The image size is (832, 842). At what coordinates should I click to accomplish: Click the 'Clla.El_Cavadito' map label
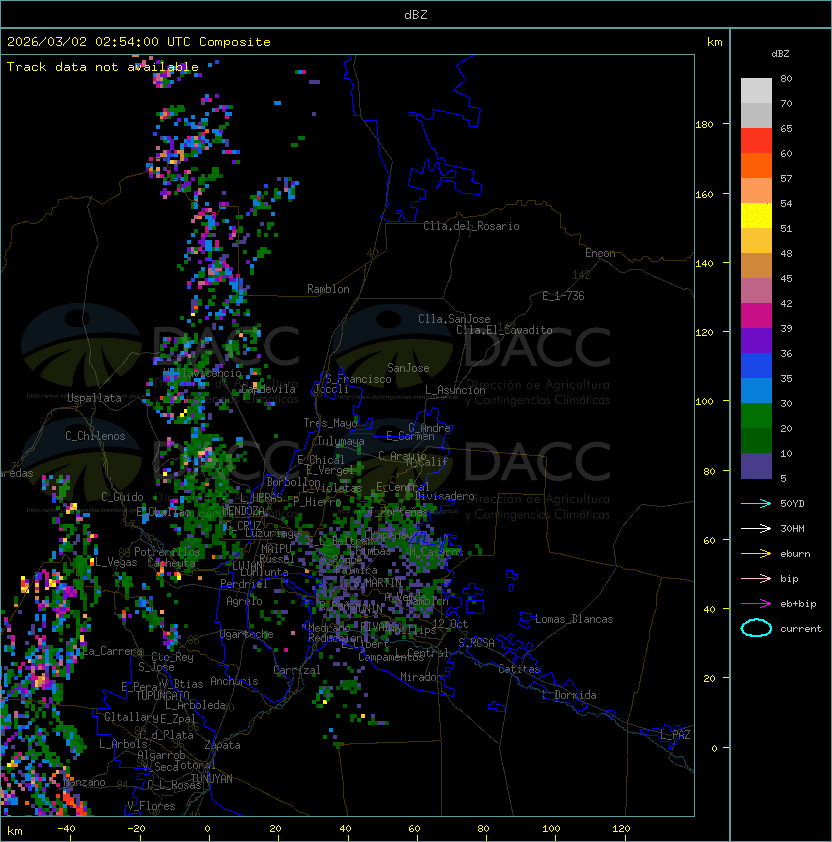click(504, 330)
